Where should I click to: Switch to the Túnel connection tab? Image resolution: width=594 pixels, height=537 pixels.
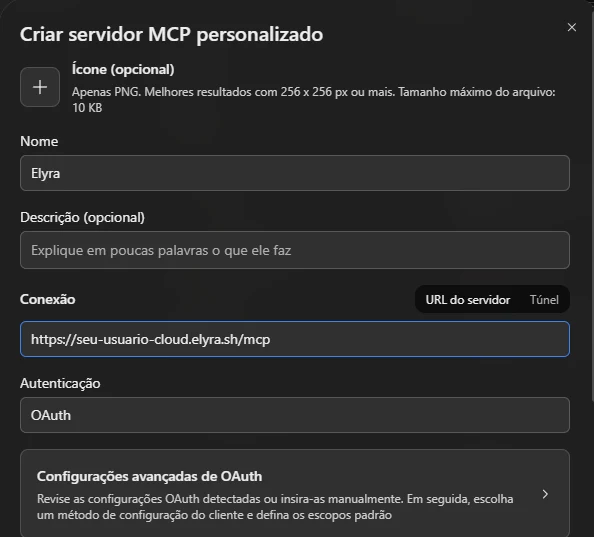544,300
